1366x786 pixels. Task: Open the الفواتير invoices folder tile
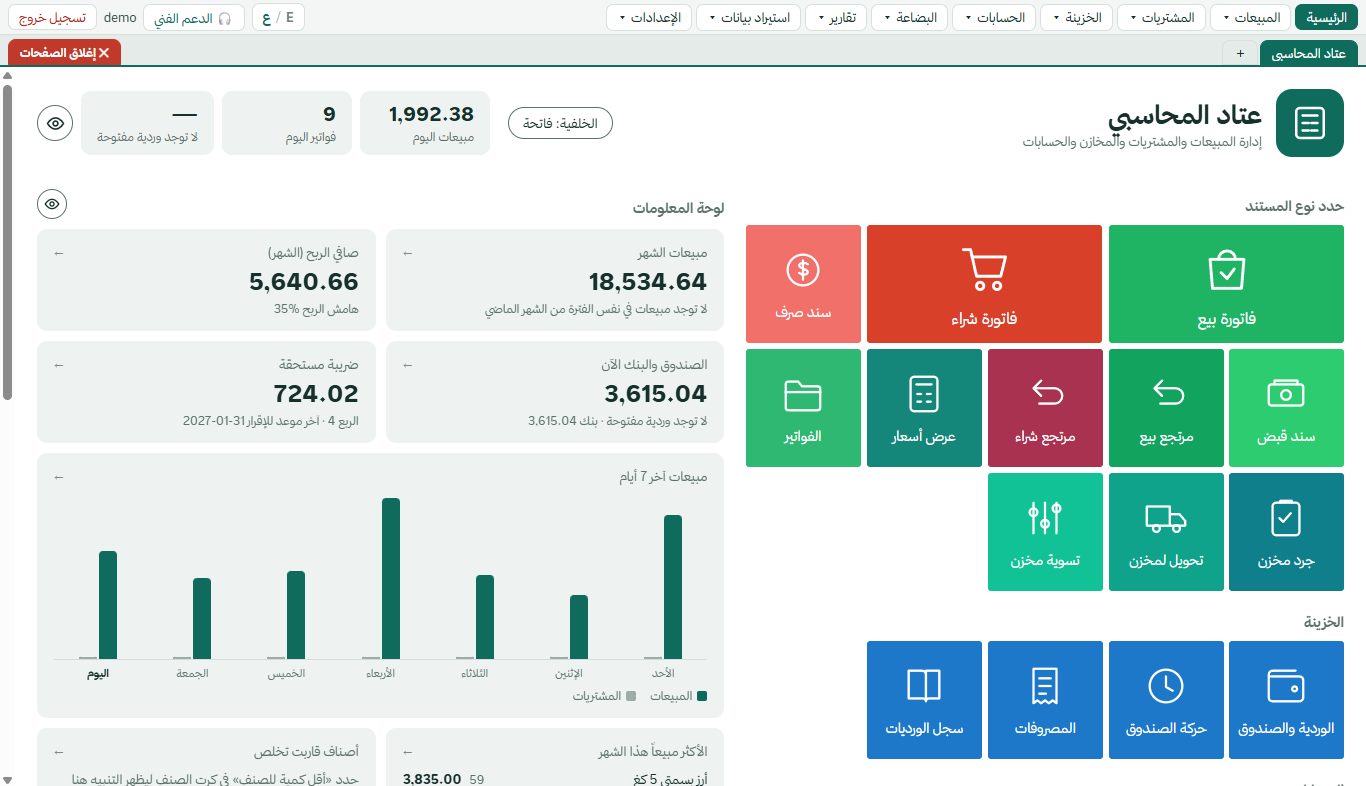(803, 408)
